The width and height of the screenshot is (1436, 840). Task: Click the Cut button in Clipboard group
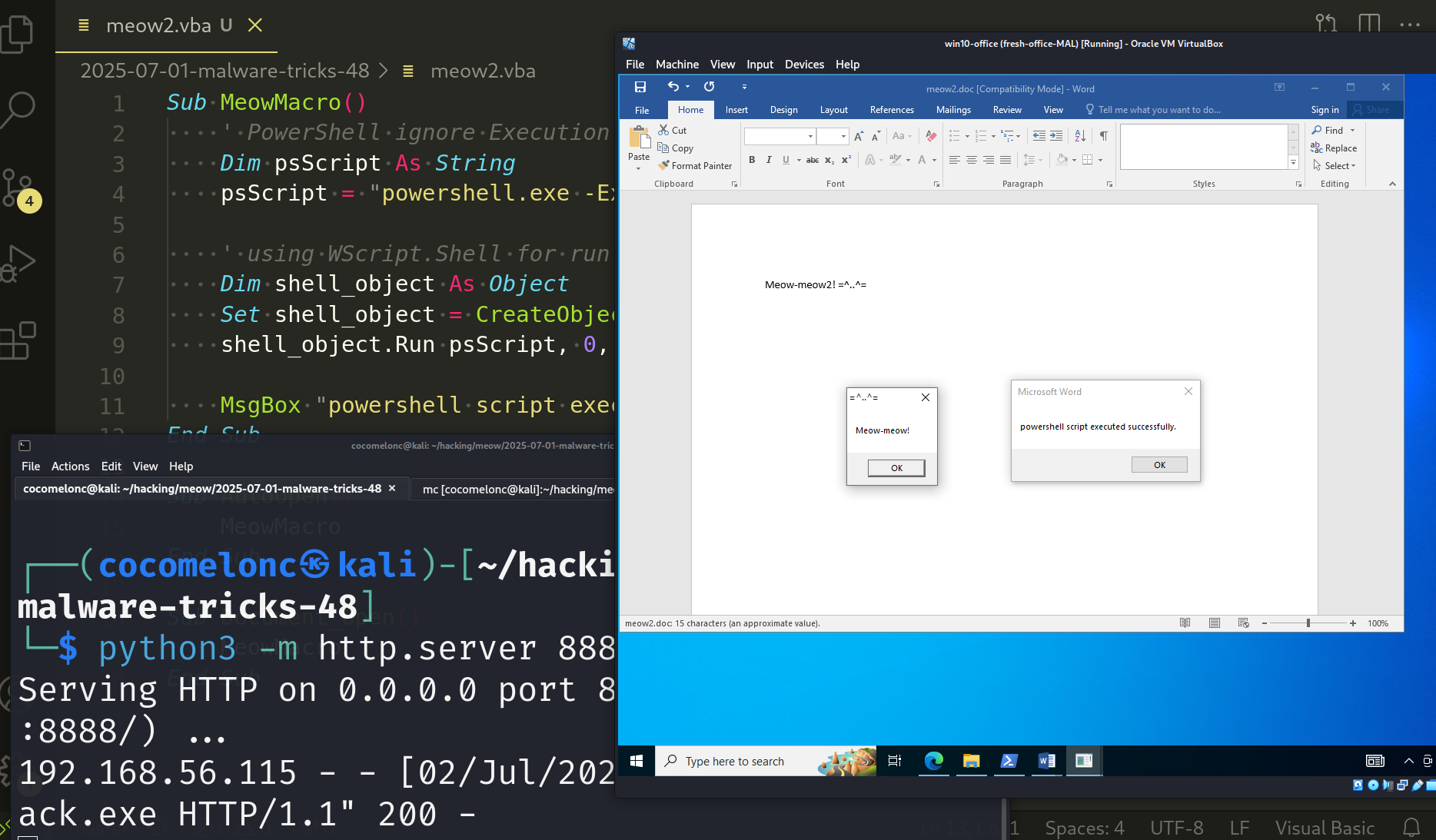(673, 131)
